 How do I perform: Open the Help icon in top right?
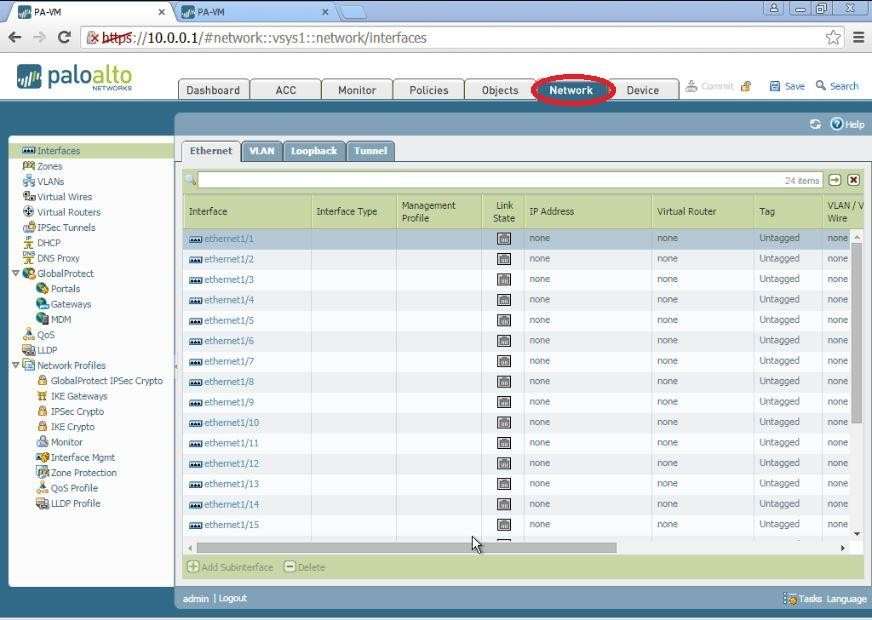(837, 124)
